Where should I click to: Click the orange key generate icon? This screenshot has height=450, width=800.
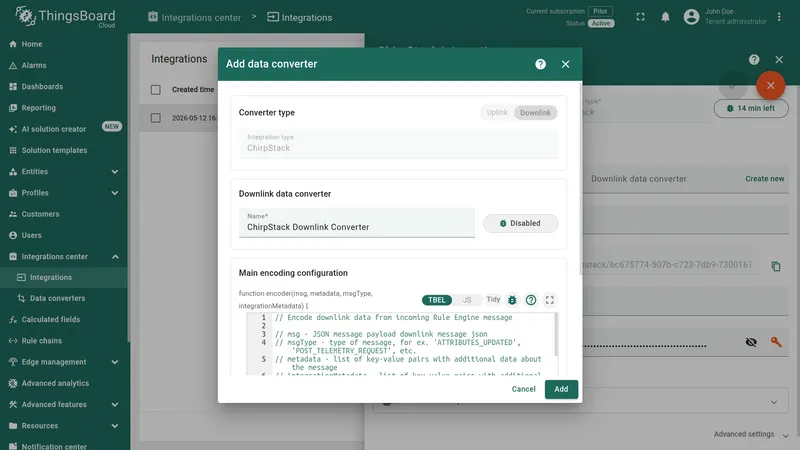[x=776, y=342]
